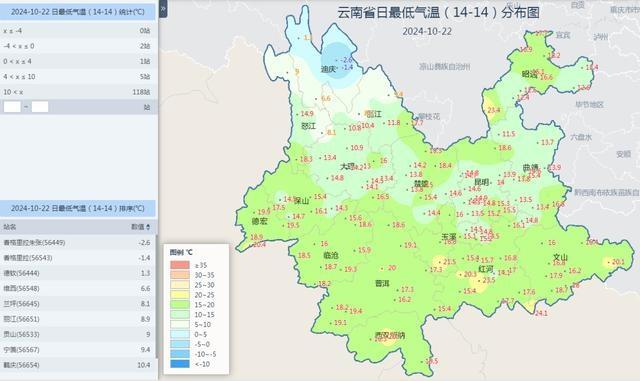The width and height of the screenshot is (640, 381).
Task: Click the 文山 label on the map
Action: point(560,257)
